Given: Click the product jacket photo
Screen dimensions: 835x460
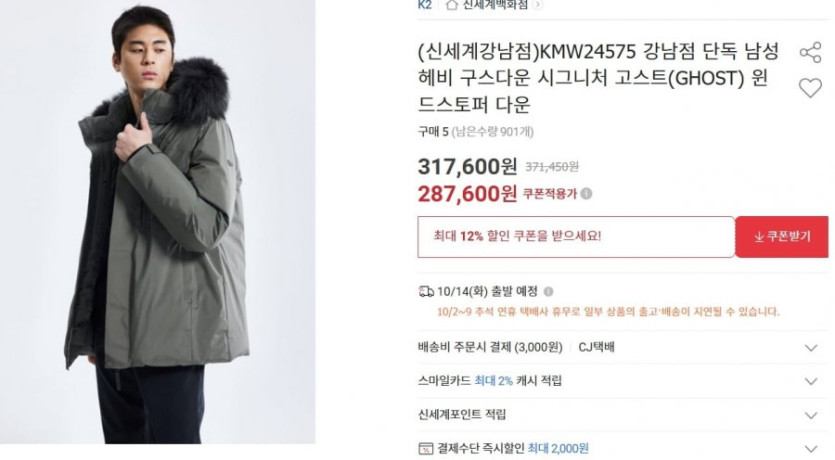Looking at the screenshot, I should point(158,222).
